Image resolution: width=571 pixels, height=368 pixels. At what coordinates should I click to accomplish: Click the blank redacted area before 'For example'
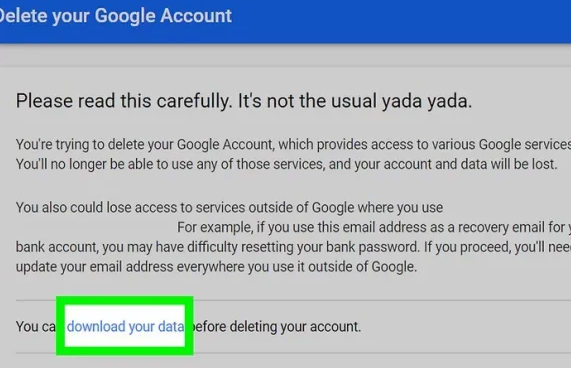point(97,227)
